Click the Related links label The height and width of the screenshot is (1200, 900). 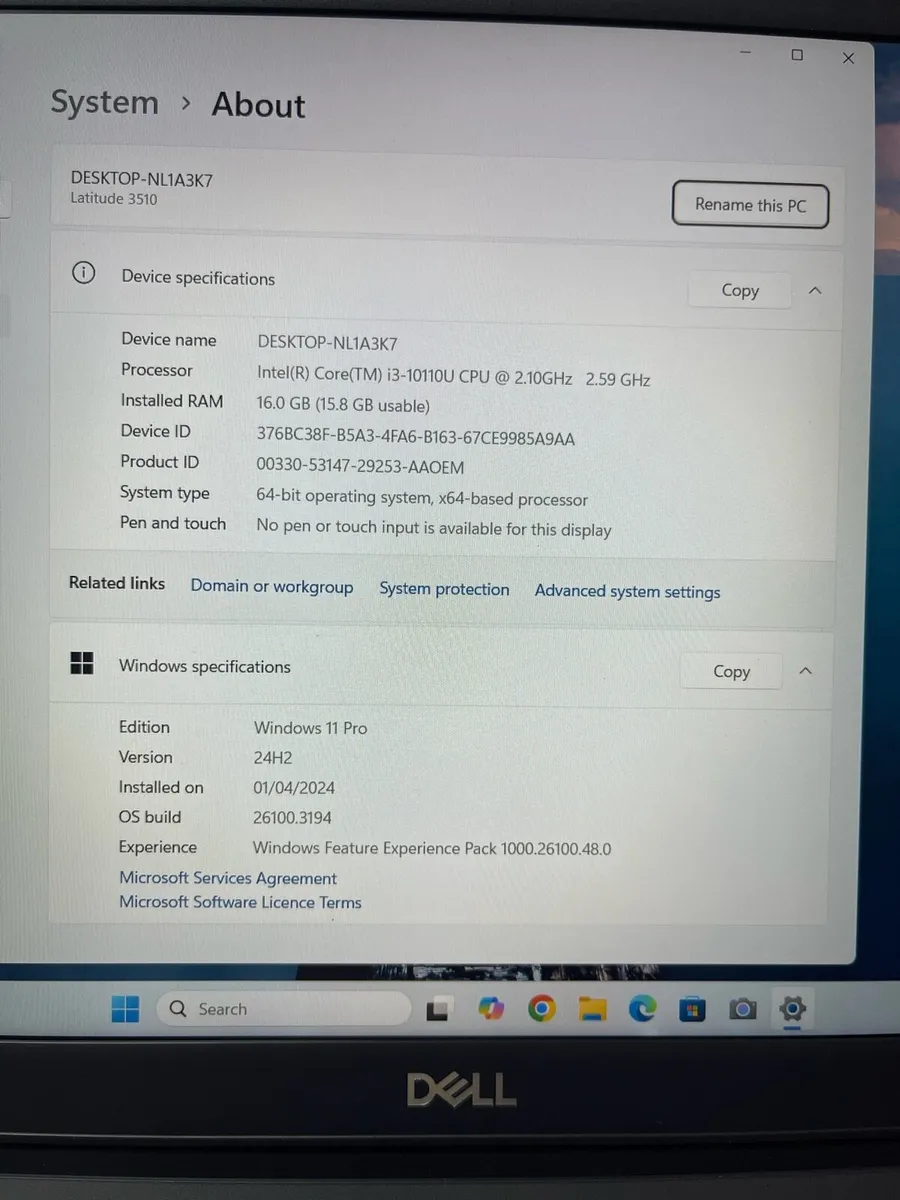117,583
